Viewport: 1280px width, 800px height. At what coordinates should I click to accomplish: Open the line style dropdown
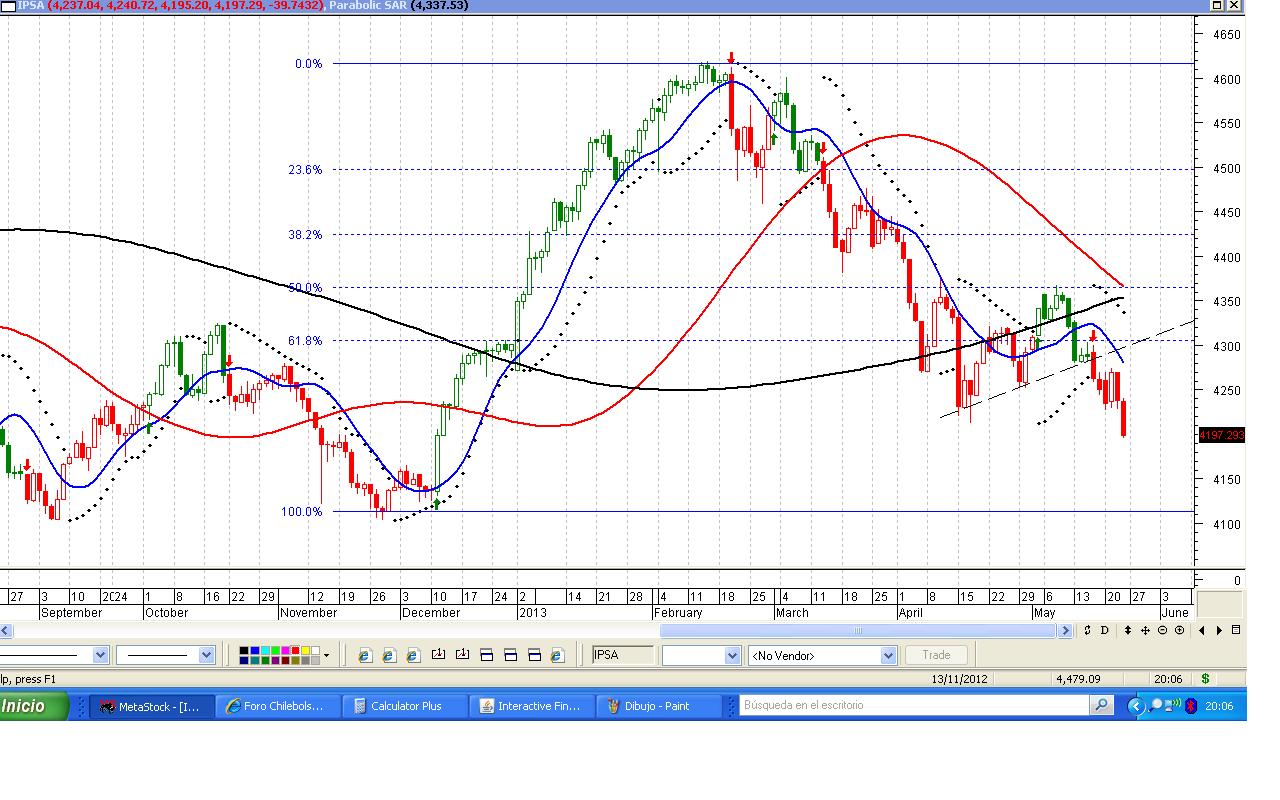coord(100,655)
